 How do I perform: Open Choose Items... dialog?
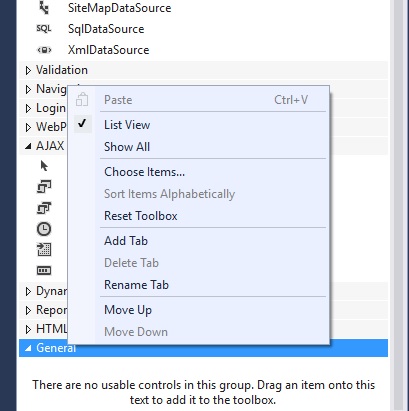[x=144, y=172]
